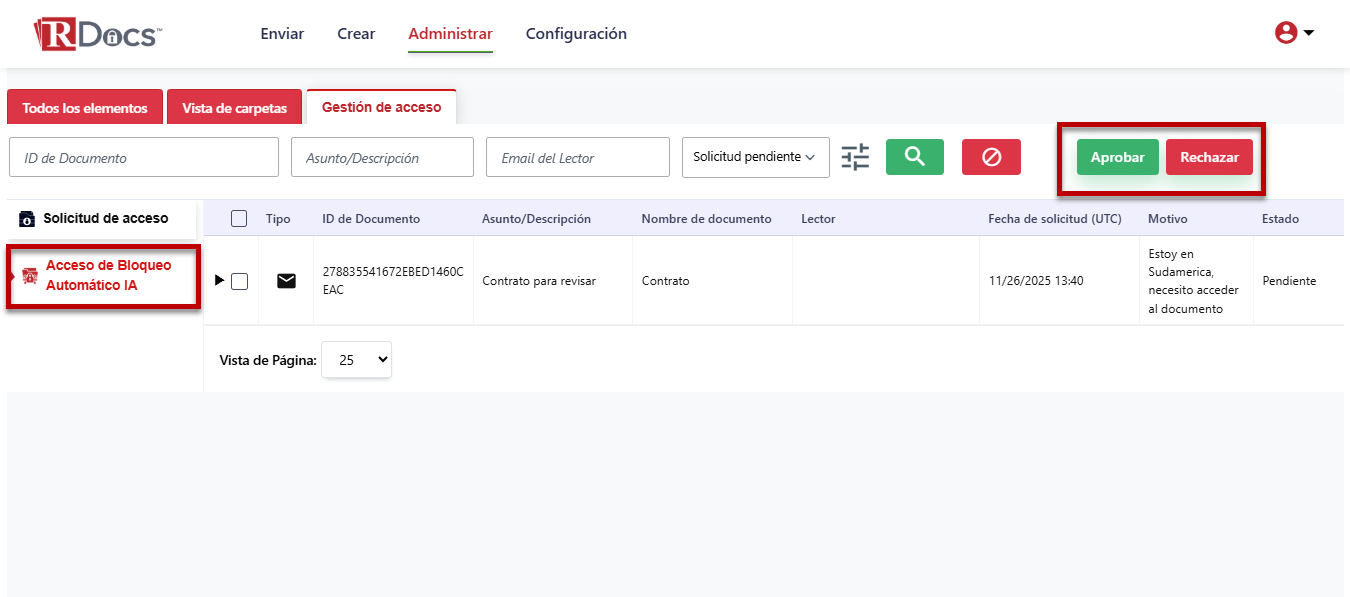Switch to the Todos los elementos tab

coord(85,106)
